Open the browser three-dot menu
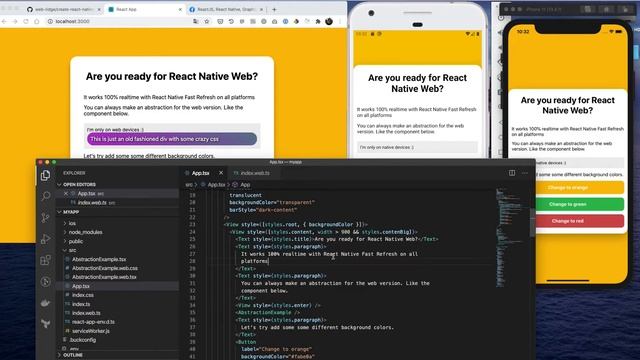Screen dimensions: 640x360 [340, 21]
